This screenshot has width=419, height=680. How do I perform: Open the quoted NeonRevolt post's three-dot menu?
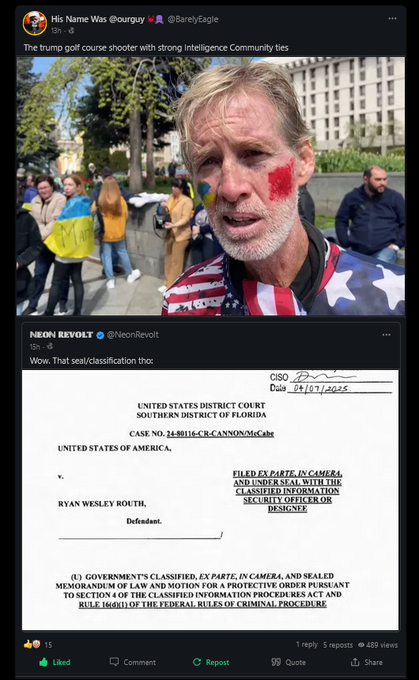pyautogui.click(x=386, y=335)
